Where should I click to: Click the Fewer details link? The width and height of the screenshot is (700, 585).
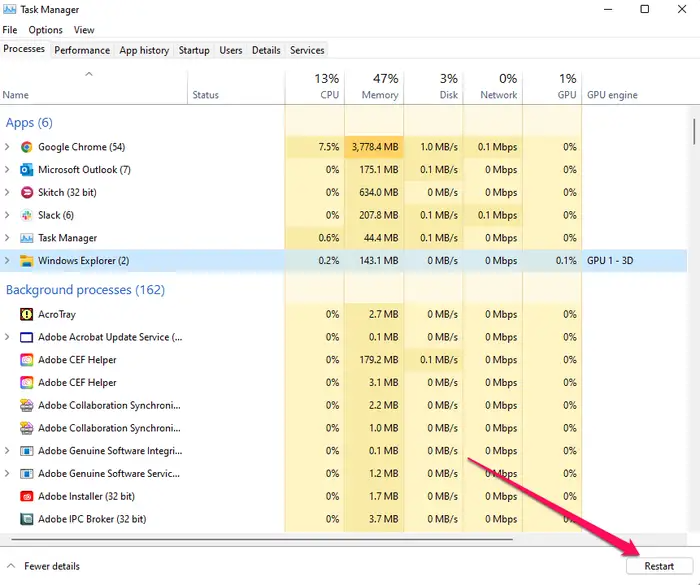pos(52,566)
